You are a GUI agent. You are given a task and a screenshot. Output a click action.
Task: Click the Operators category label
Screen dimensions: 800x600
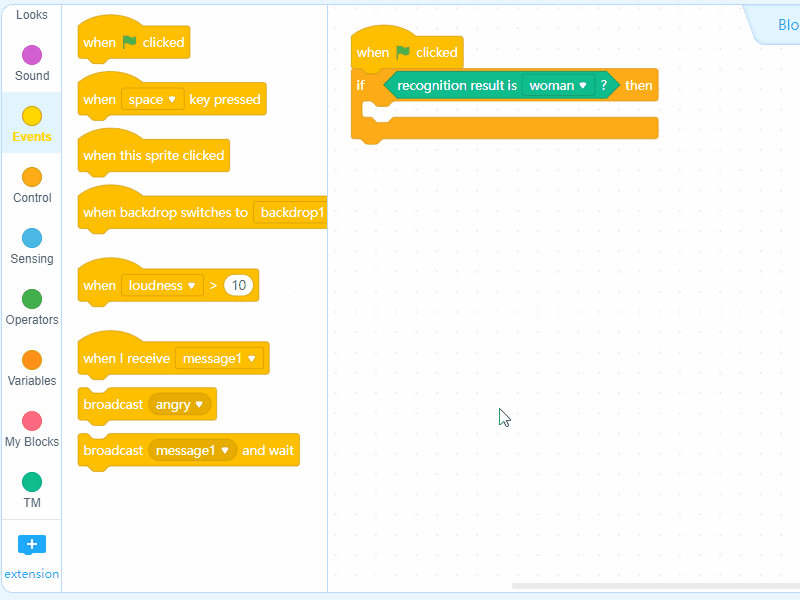tap(32, 320)
